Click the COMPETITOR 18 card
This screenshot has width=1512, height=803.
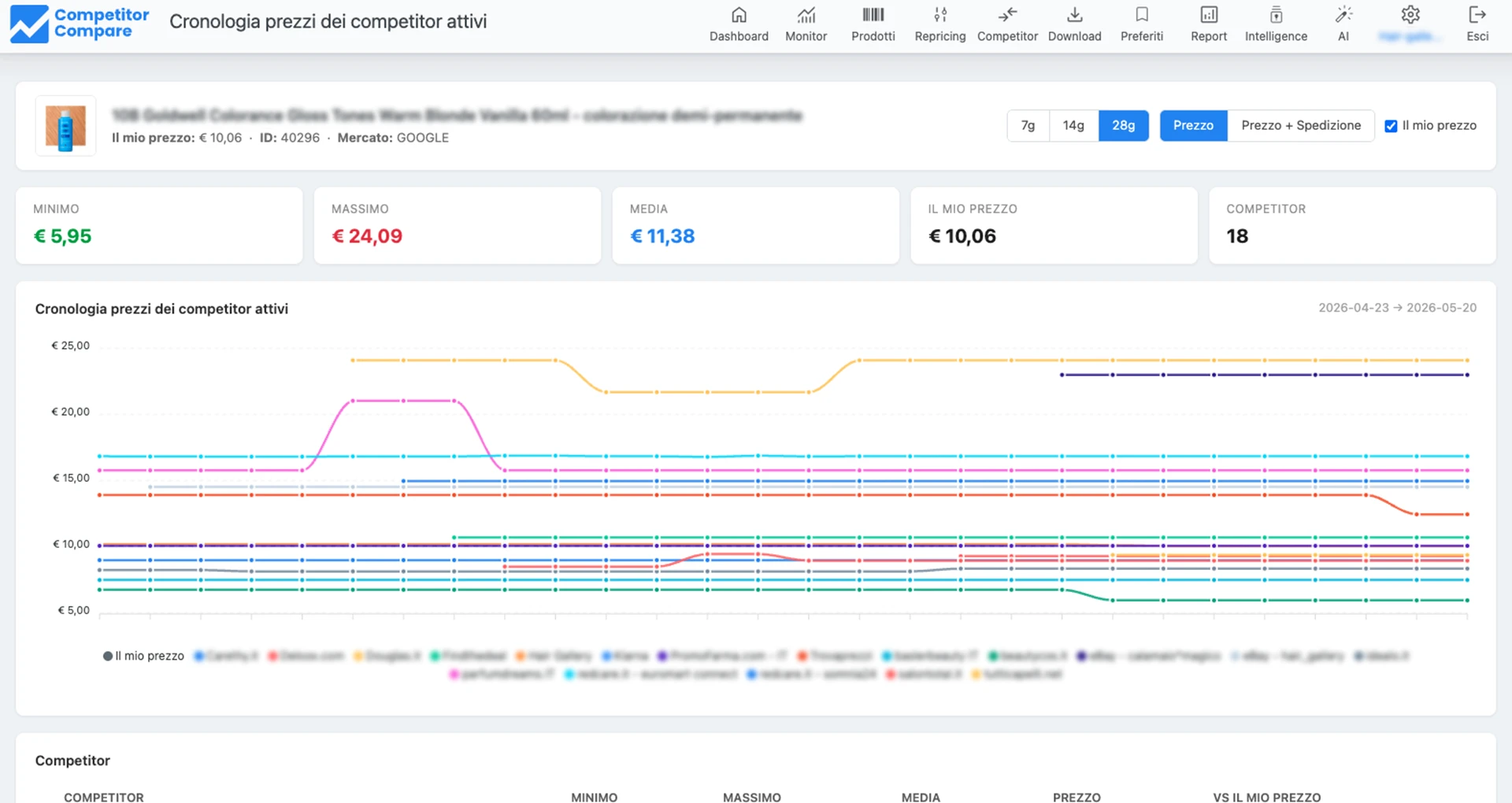1352,225
